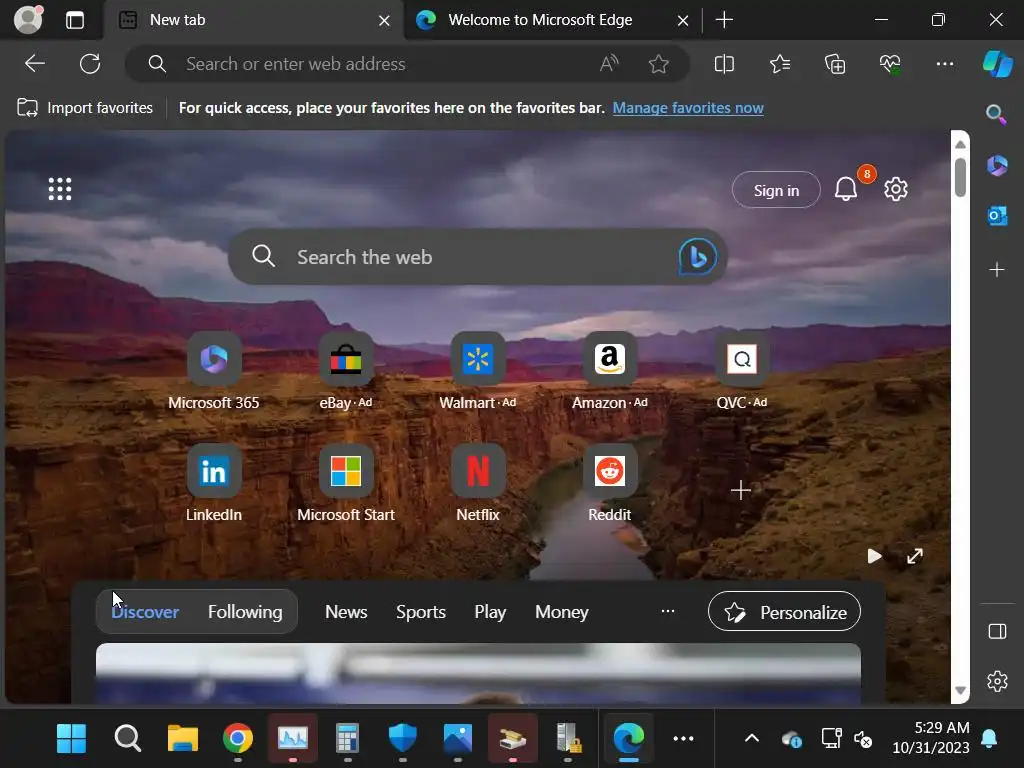Open the Play feed tab
The image size is (1024, 768).
point(490,612)
